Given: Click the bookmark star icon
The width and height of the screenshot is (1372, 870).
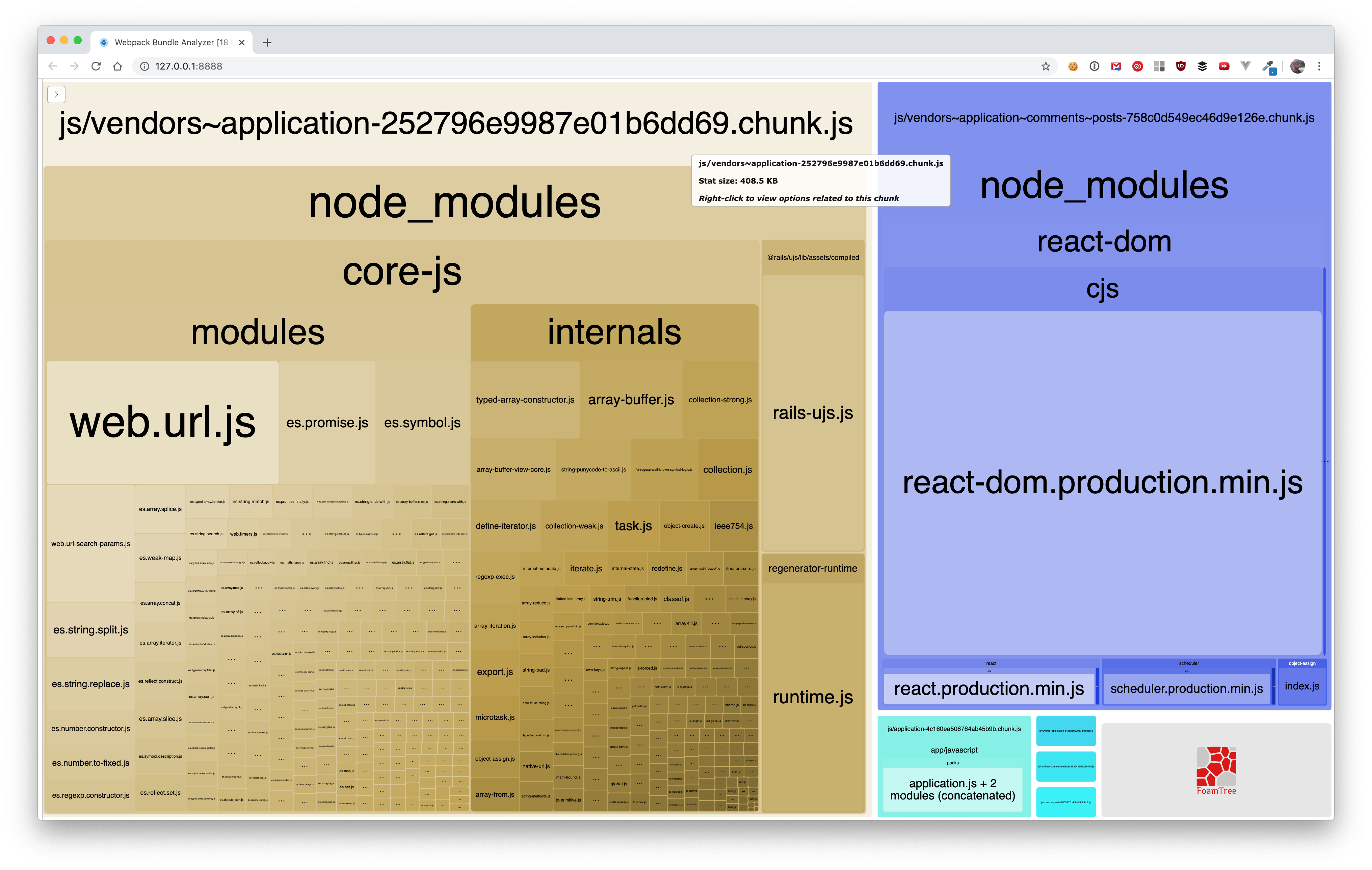Looking at the screenshot, I should tap(1046, 66).
